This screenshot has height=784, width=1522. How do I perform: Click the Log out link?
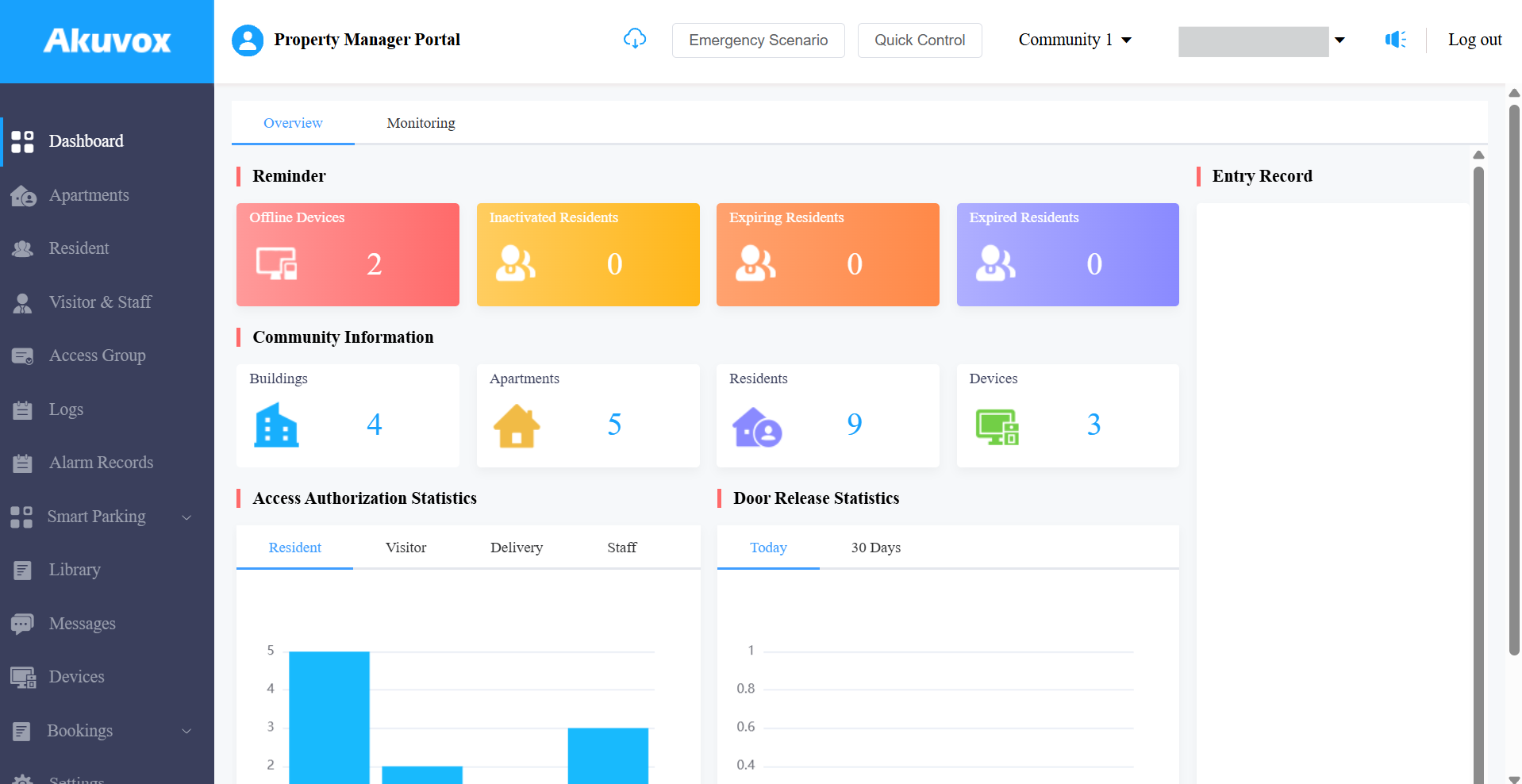tap(1474, 40)
